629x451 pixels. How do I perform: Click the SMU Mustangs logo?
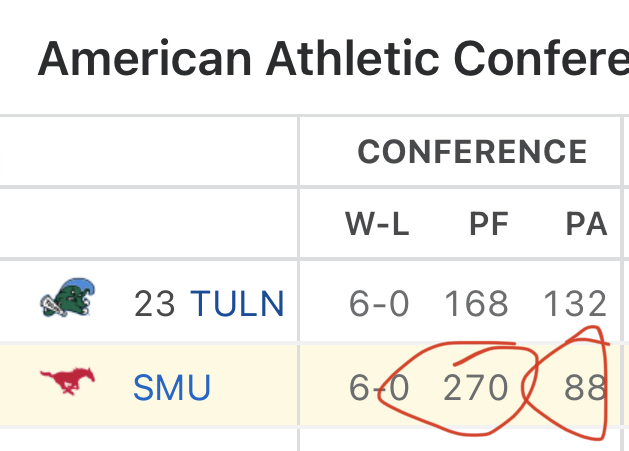pos(67,380)
